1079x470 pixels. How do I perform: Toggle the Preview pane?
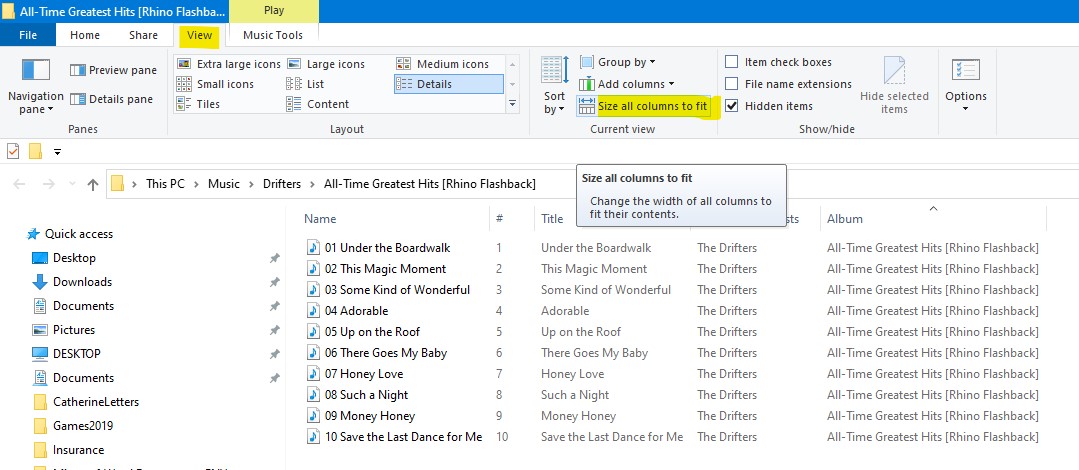(113, 70)
